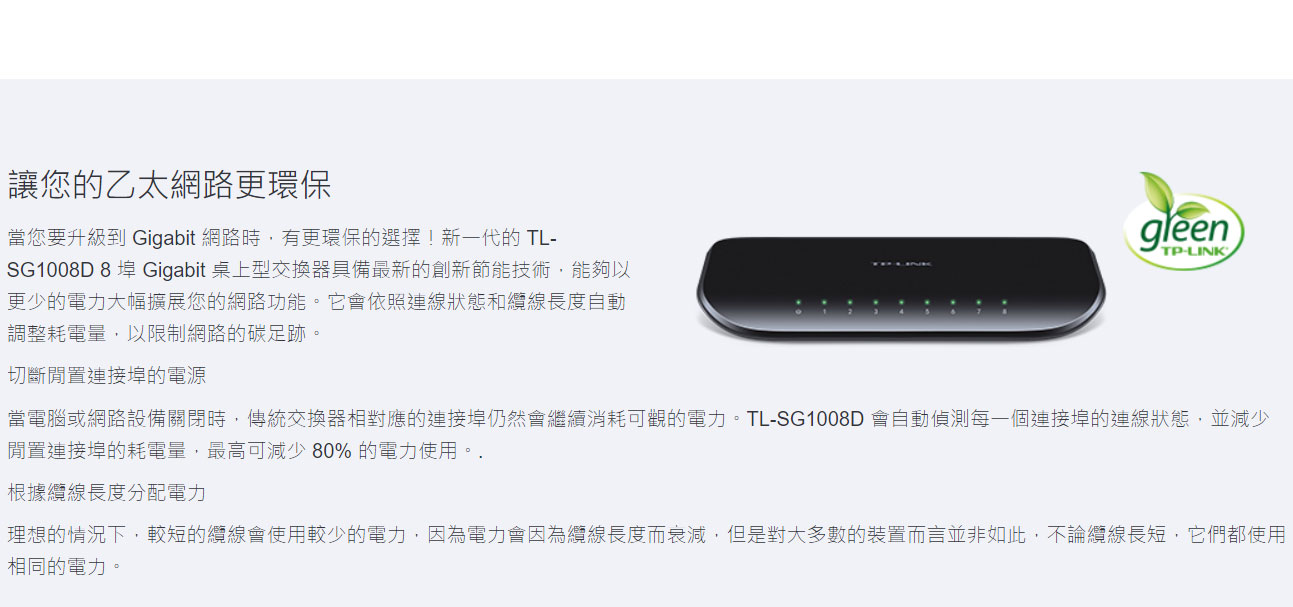This screenshot has height=607, width=1293.
Task: Click the white blank banner above the content
Action: pos(646,39)
